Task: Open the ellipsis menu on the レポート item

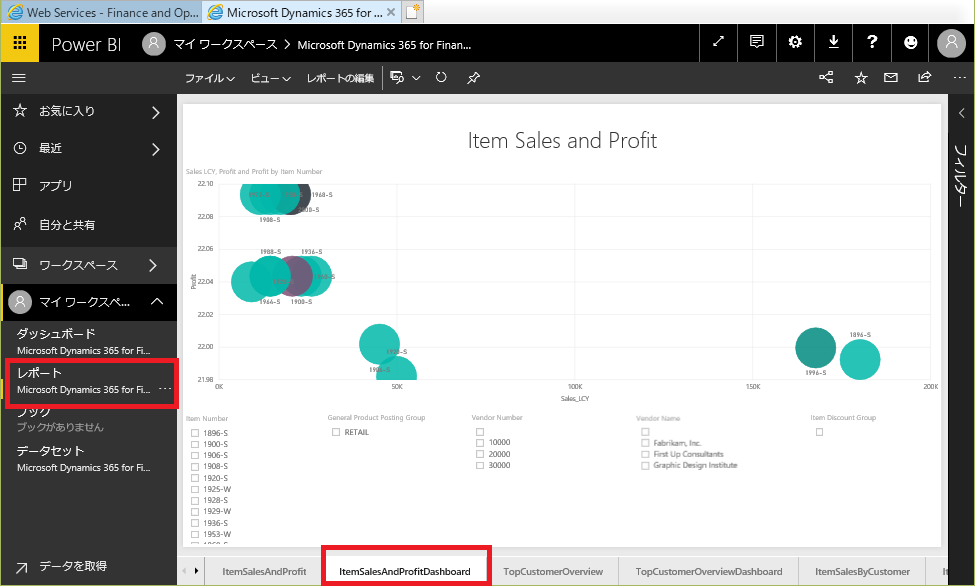Action: (165, 389)
